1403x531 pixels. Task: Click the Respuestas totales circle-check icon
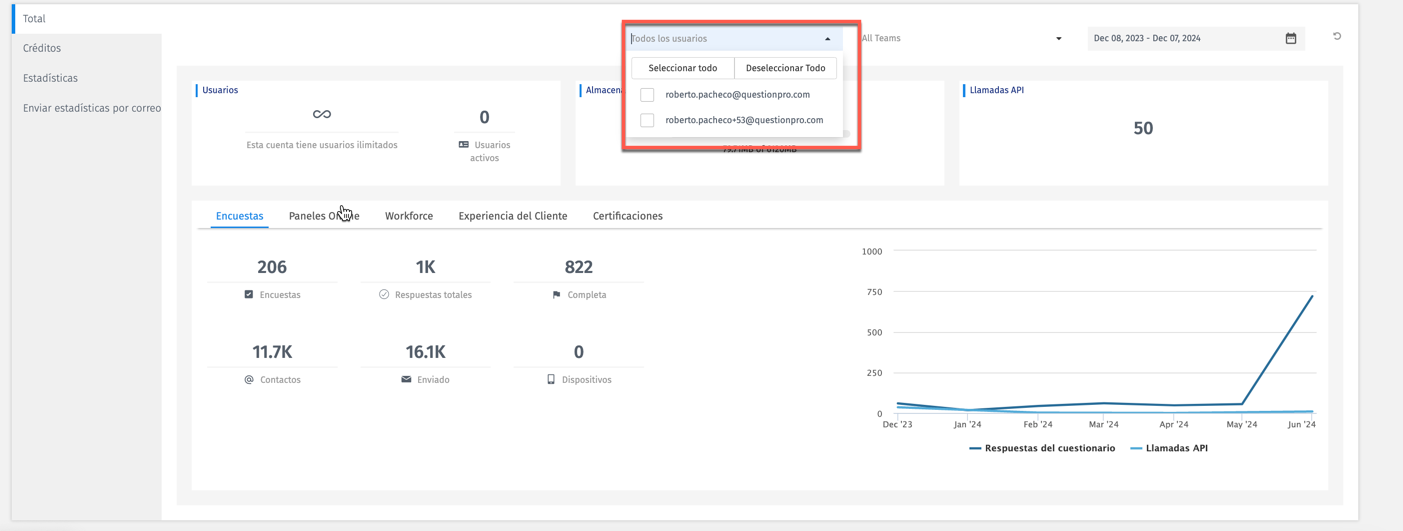tap(384, 295)
